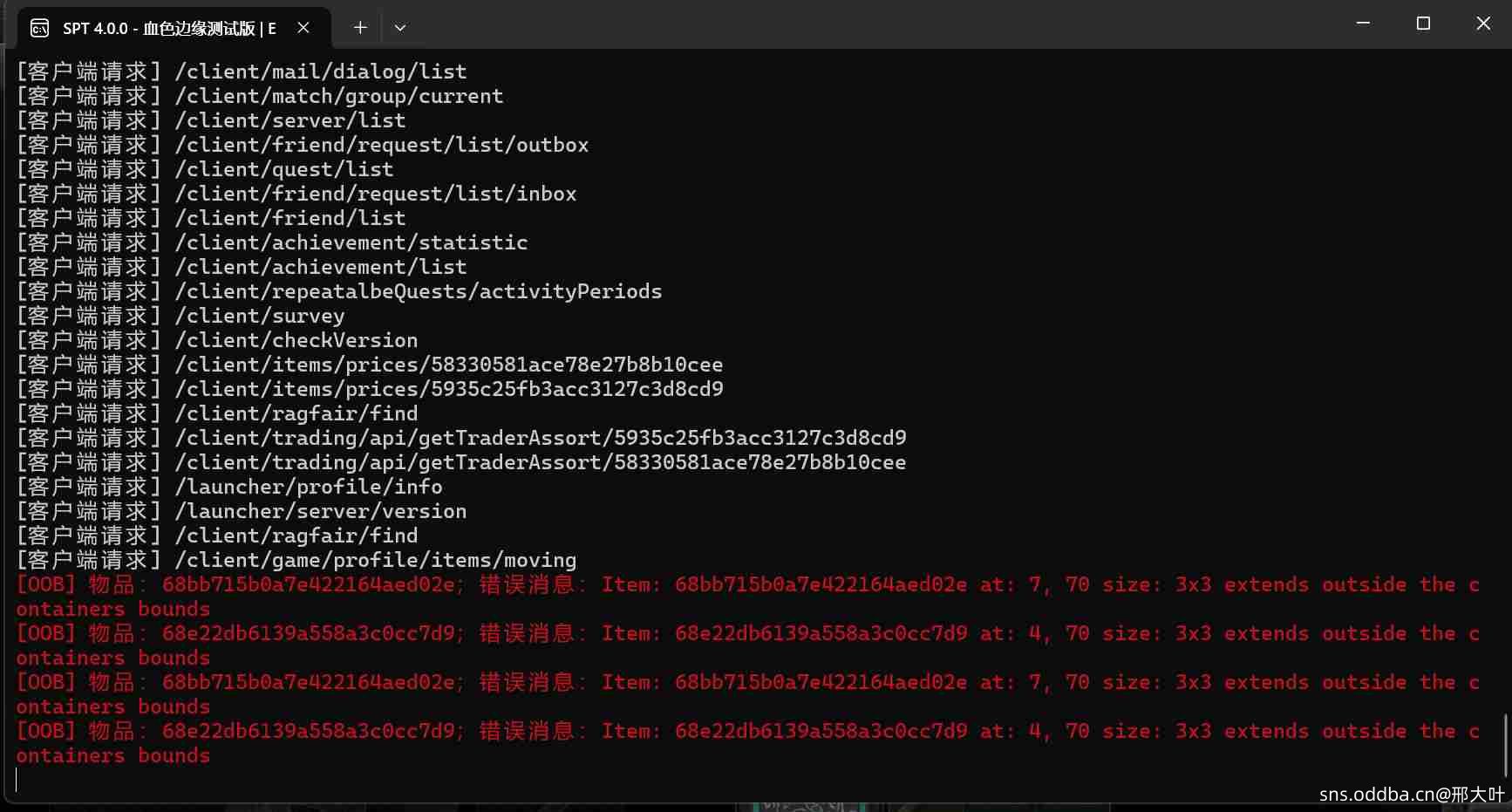Click the /launcher/server/version log line
1512x812 pixels.
tap(320, 511)
